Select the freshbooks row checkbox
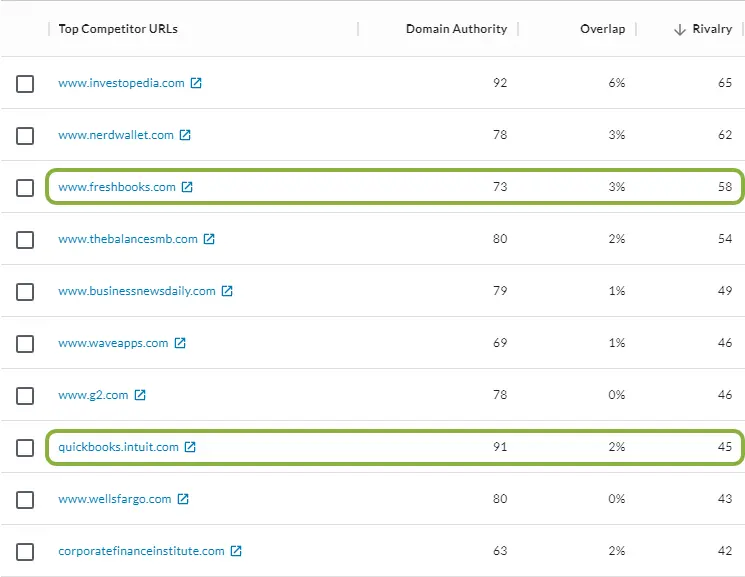 click(25, 188)
